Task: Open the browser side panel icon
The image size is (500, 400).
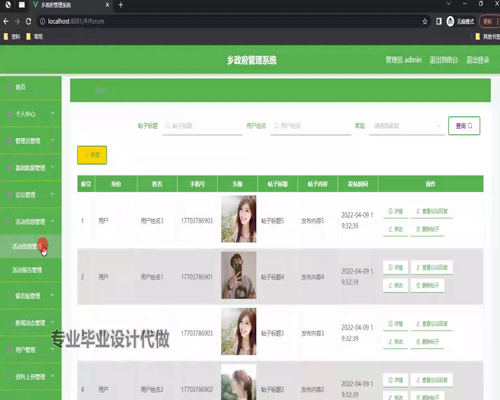Action: pos(439,21)
